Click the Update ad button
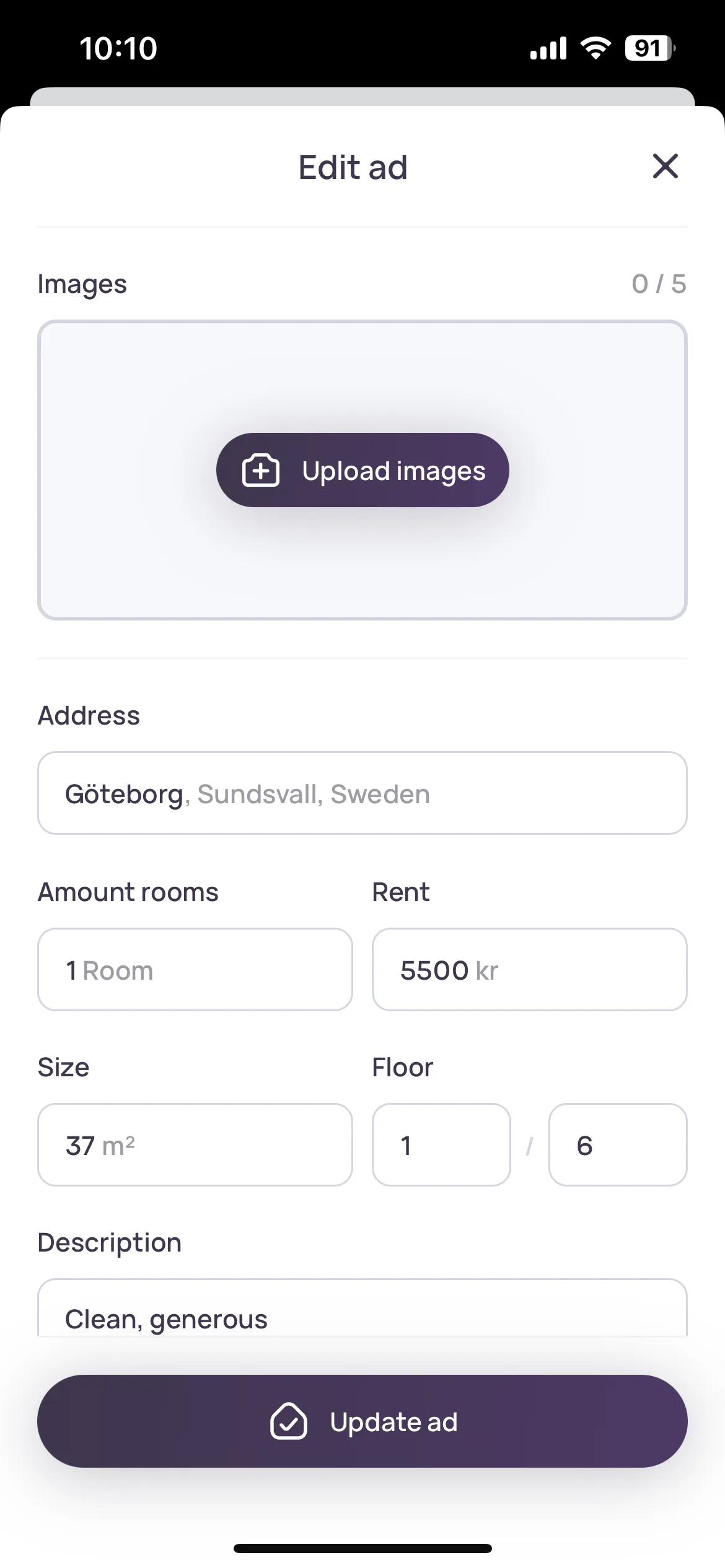The image size is (725, 1568). (362, 1421)
